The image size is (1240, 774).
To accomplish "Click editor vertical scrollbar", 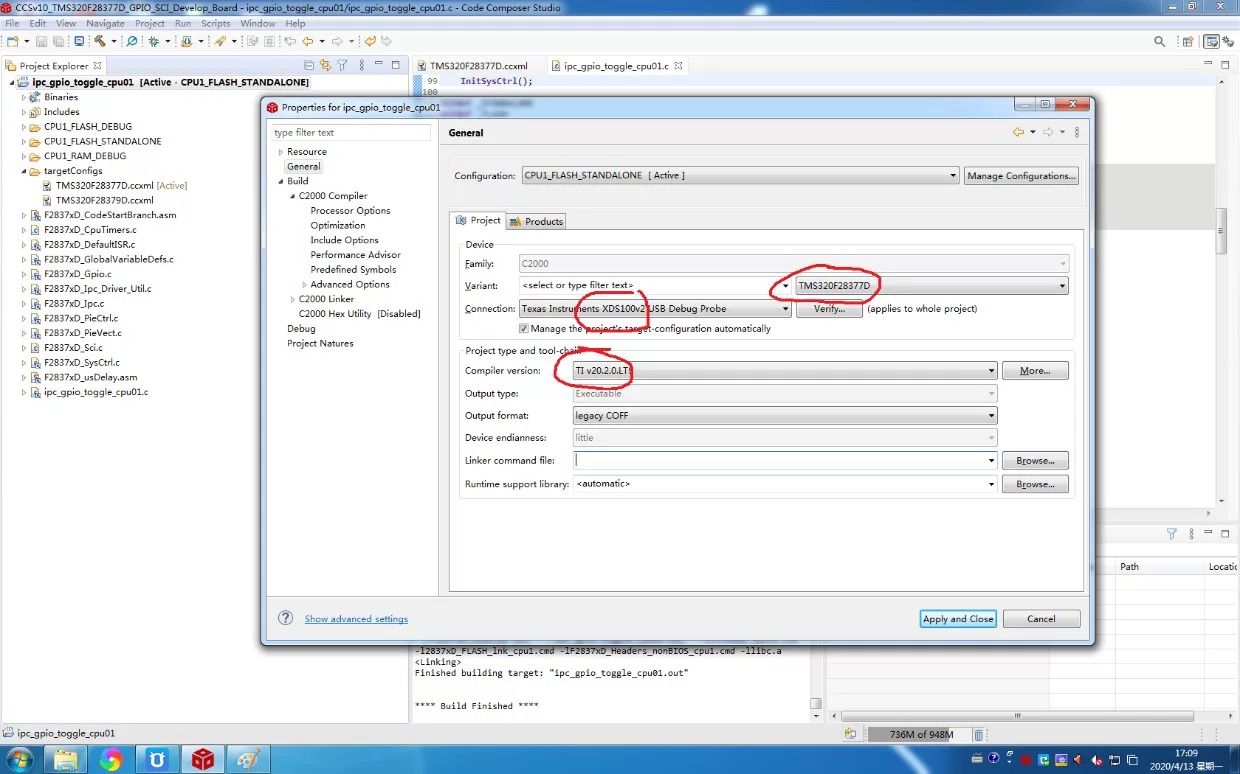I will (x=1221, y=232).
